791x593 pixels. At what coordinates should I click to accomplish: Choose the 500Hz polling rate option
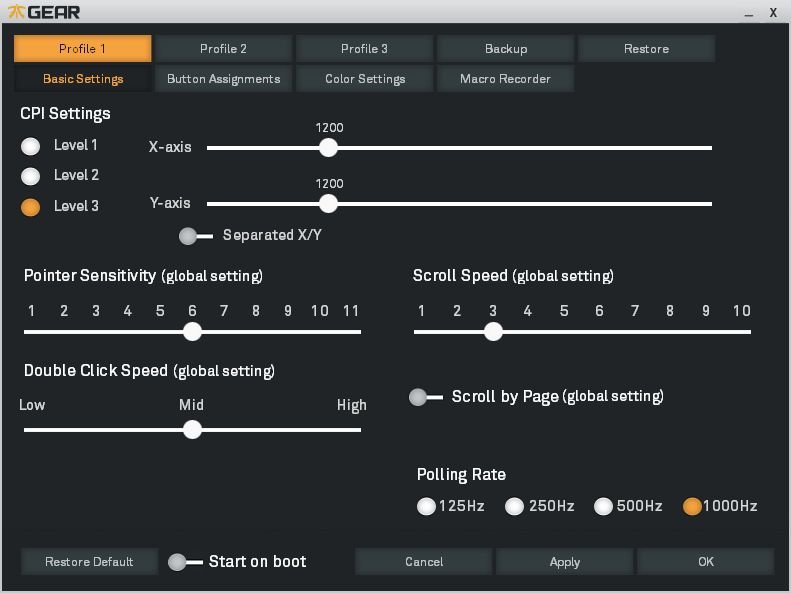click(604, 506)
